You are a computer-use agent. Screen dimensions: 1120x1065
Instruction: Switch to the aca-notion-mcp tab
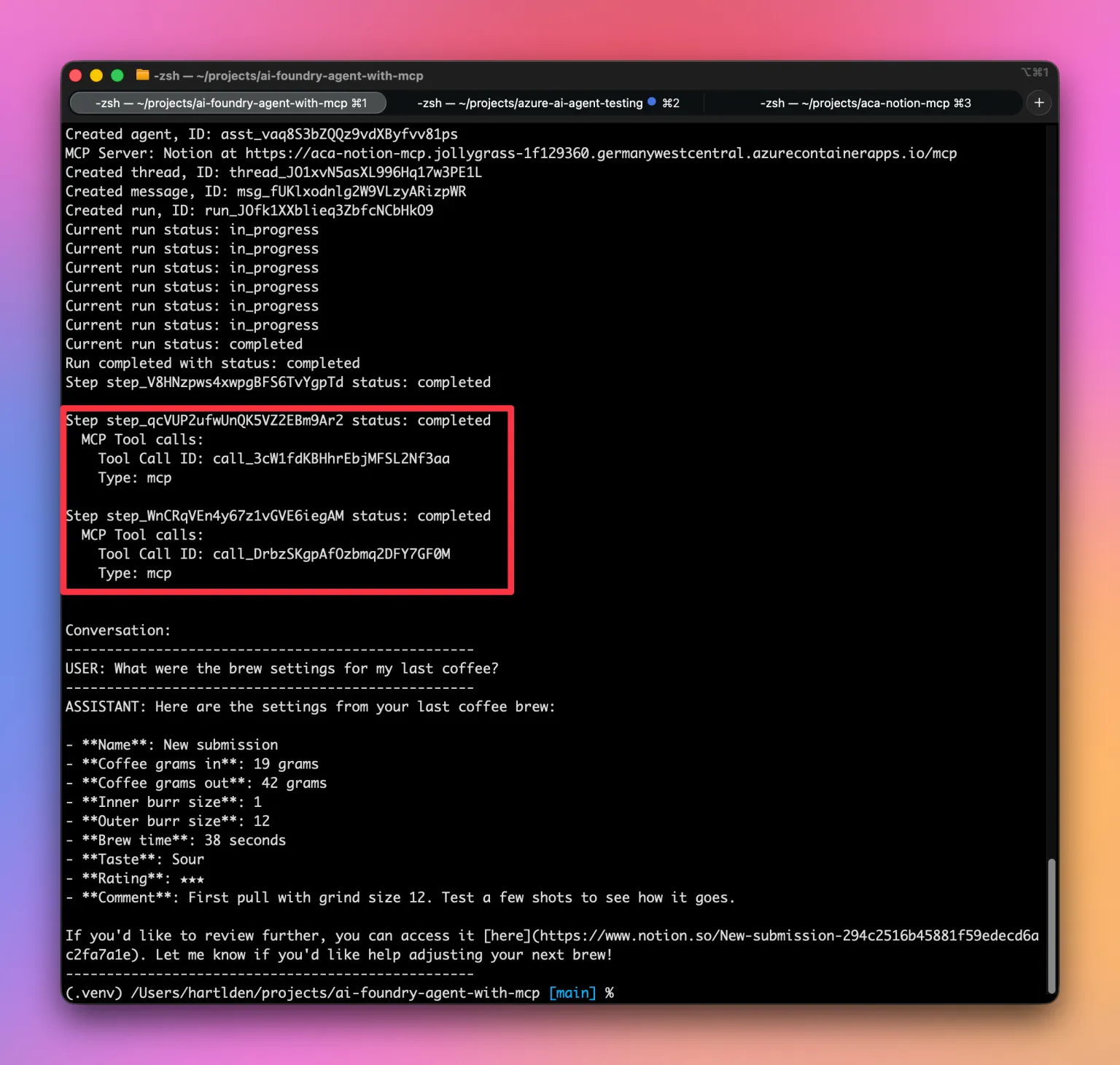point(865,103)
